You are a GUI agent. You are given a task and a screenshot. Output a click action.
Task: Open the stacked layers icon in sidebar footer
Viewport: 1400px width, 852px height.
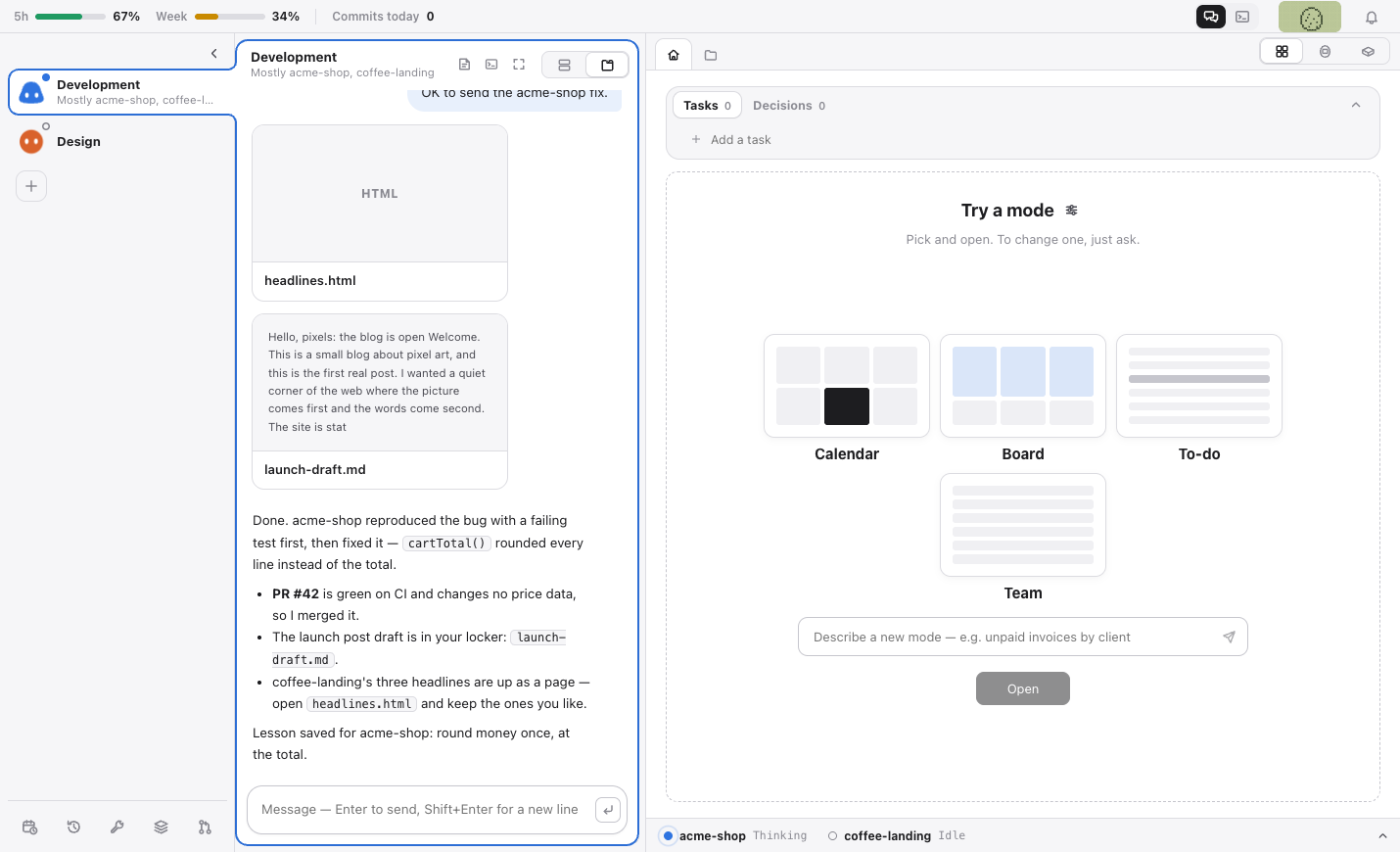click(162, 828)
